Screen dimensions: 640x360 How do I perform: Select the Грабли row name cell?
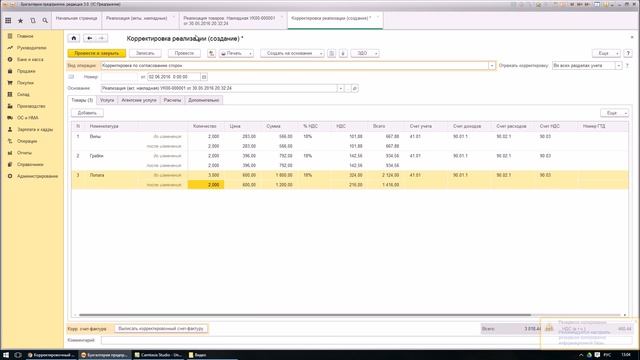pos(96,156)
